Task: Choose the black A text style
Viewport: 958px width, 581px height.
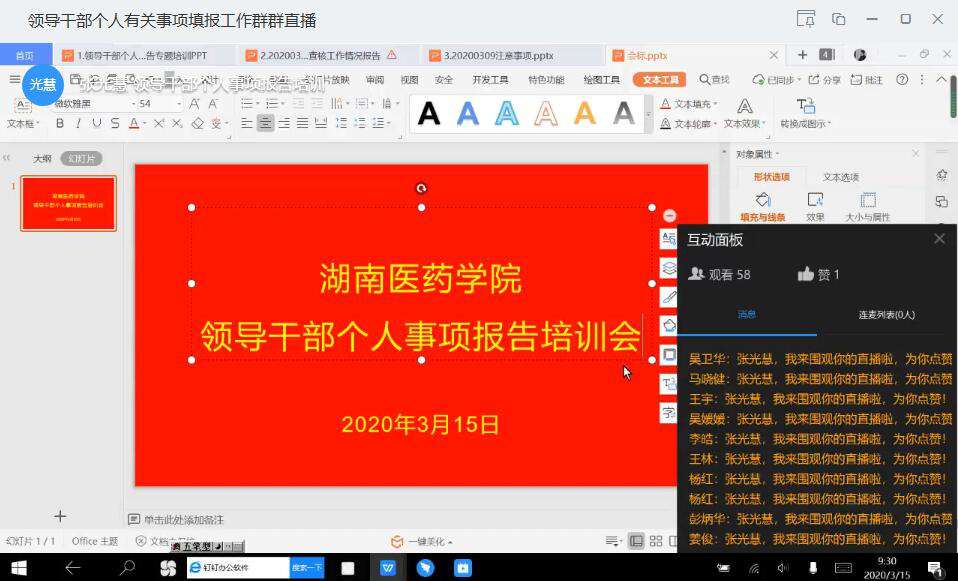Action: tap(429, 114)
